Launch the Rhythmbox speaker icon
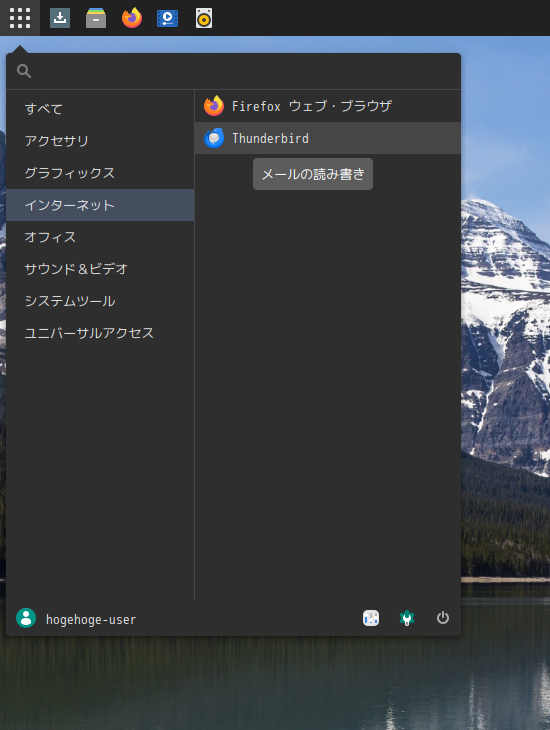Screen dimensions: 550x730 pos(204,18)
